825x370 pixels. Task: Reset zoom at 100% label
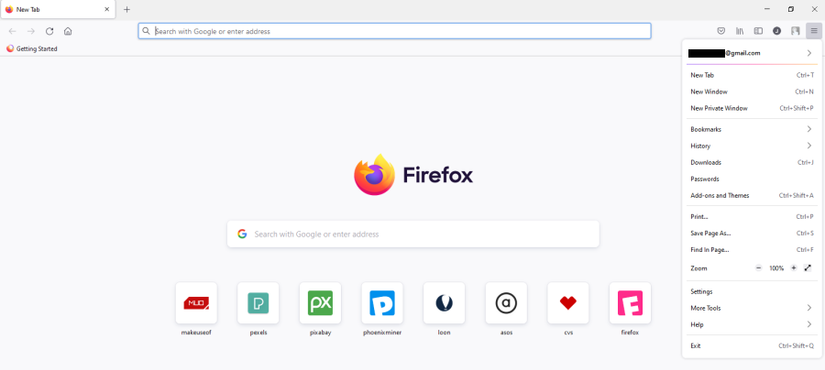pyautogui.click(x=777, y=268)
